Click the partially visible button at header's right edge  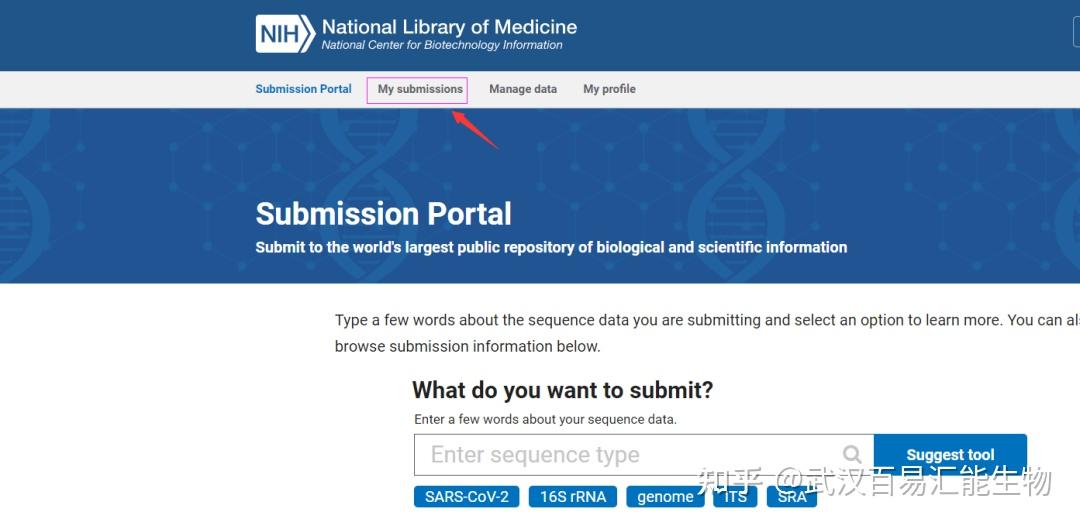(1077, 32)
